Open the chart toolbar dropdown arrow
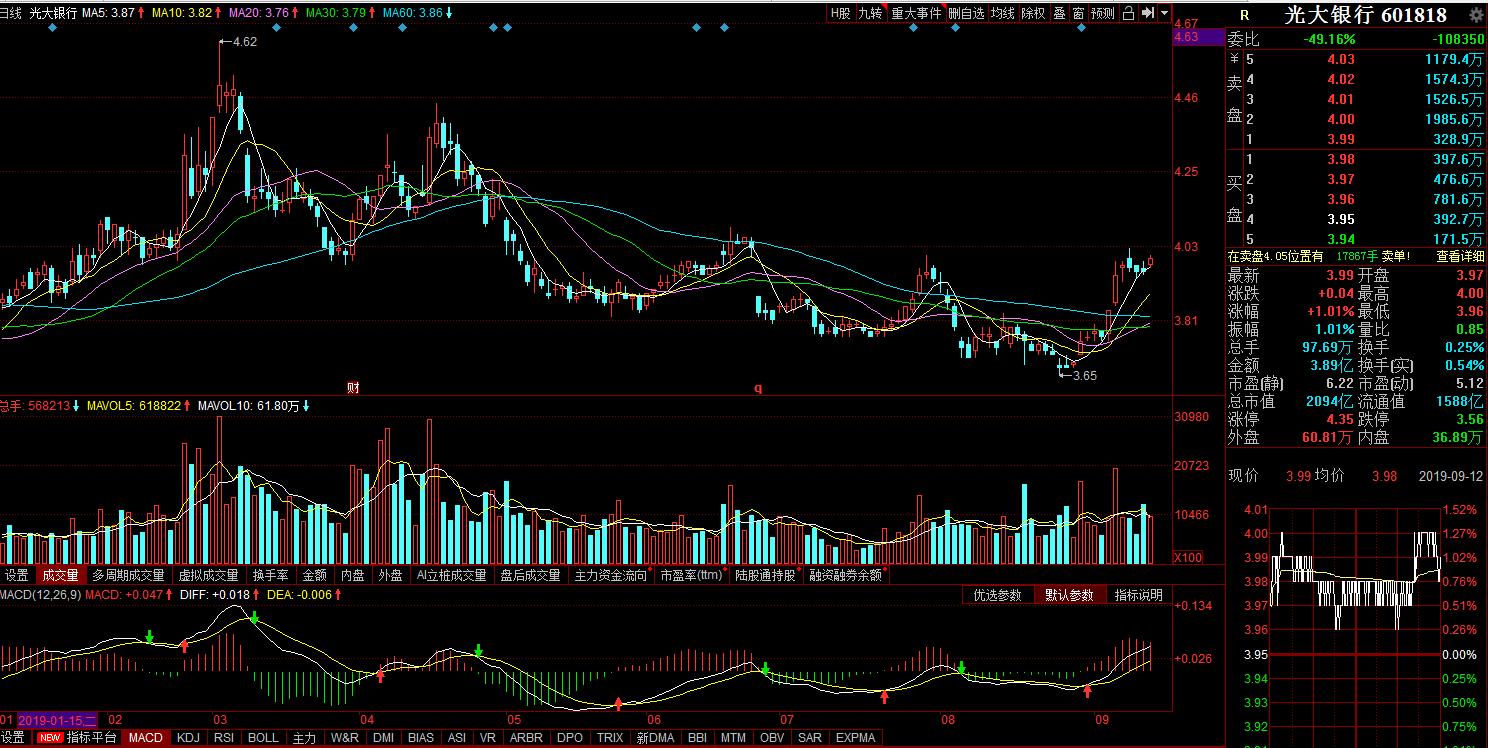The width and height of the screenshot is (1488, 748). coord(1163,13)
